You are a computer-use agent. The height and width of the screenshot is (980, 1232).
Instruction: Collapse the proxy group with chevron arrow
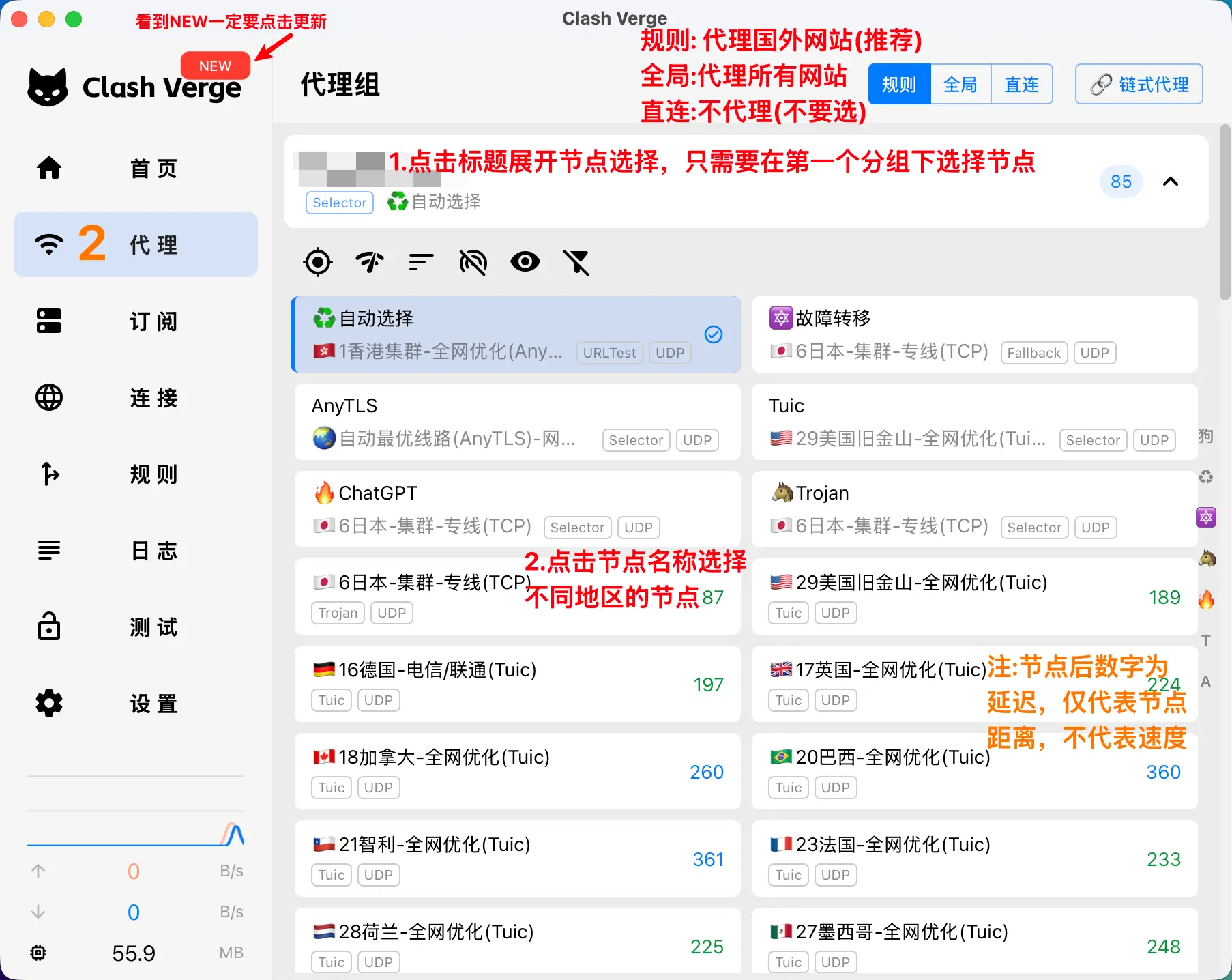click(x=1171, y=182)
